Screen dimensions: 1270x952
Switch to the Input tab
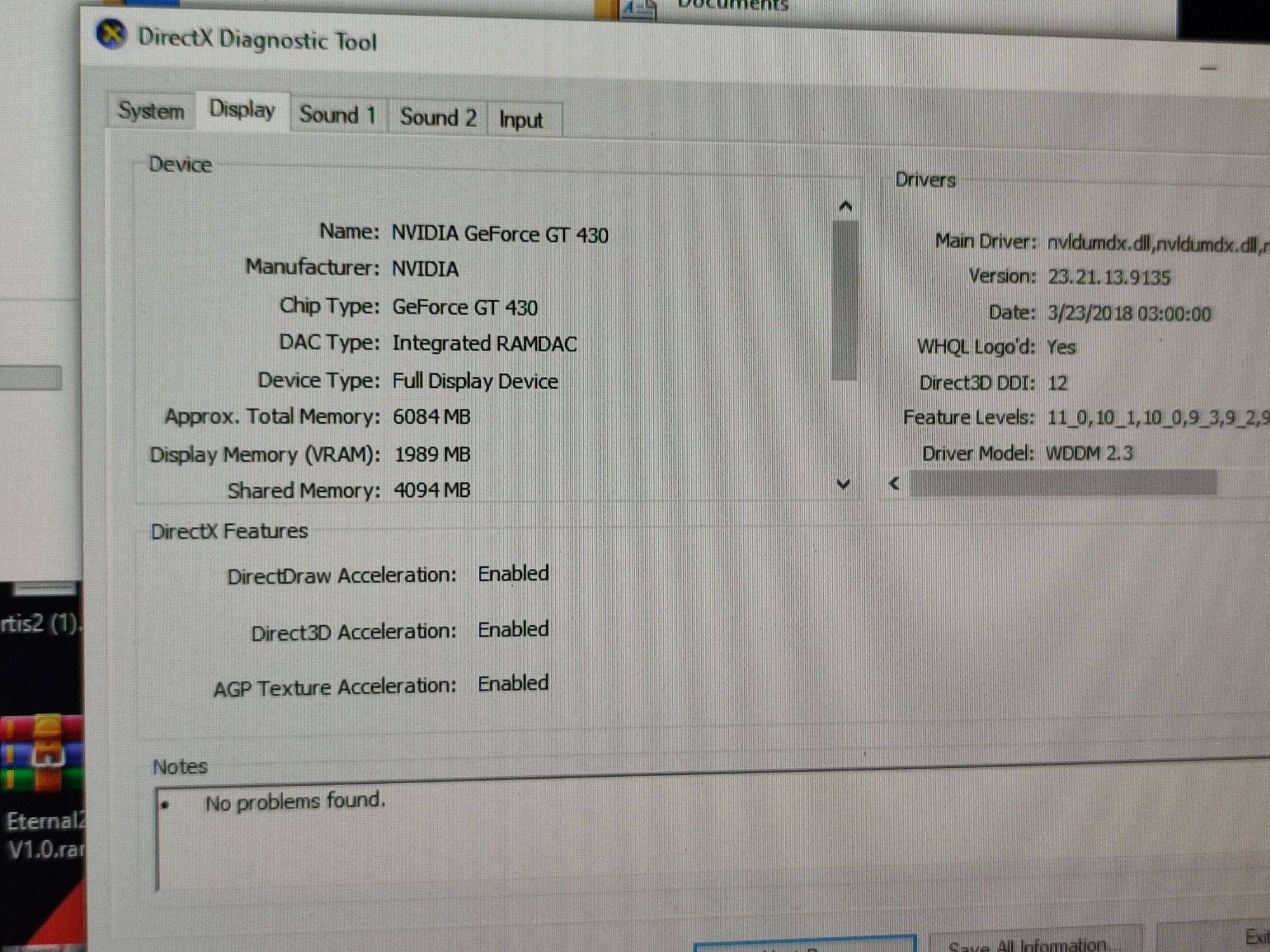pyautogui.click(x=521, y=120)
